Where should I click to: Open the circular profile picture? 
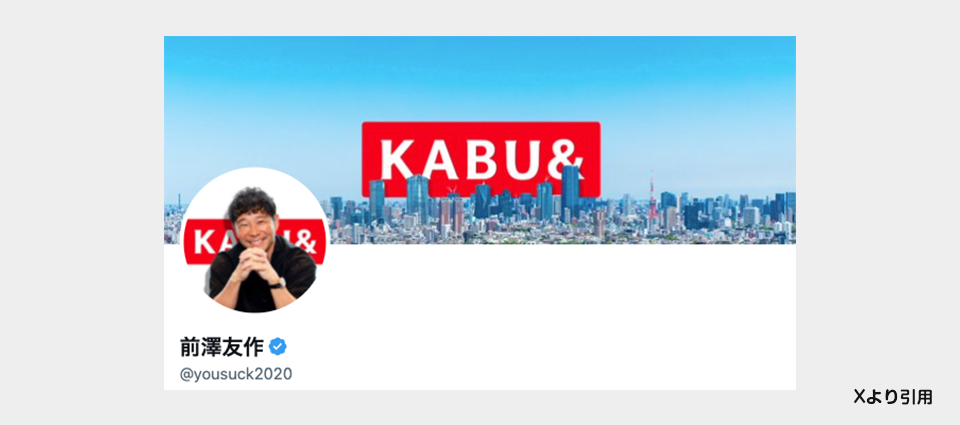click(x=255, y=241)
